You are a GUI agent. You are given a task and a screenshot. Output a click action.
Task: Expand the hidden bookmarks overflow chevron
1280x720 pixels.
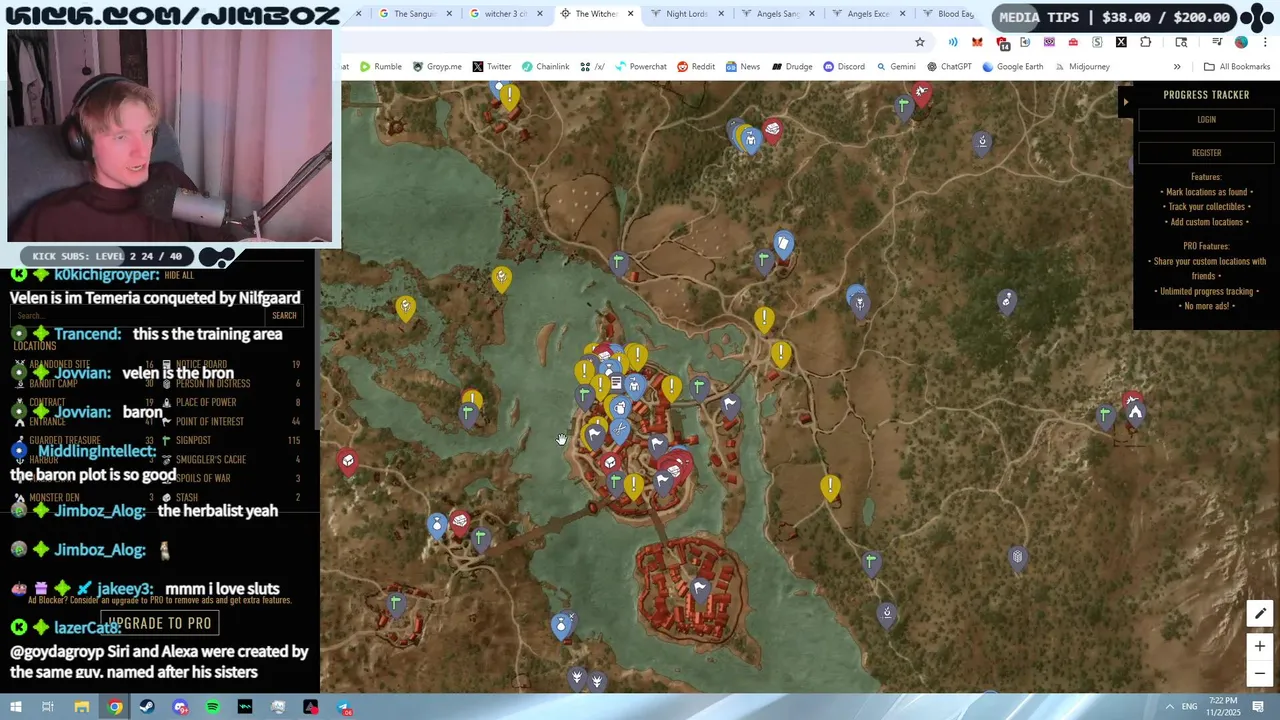click(1177, 67)
